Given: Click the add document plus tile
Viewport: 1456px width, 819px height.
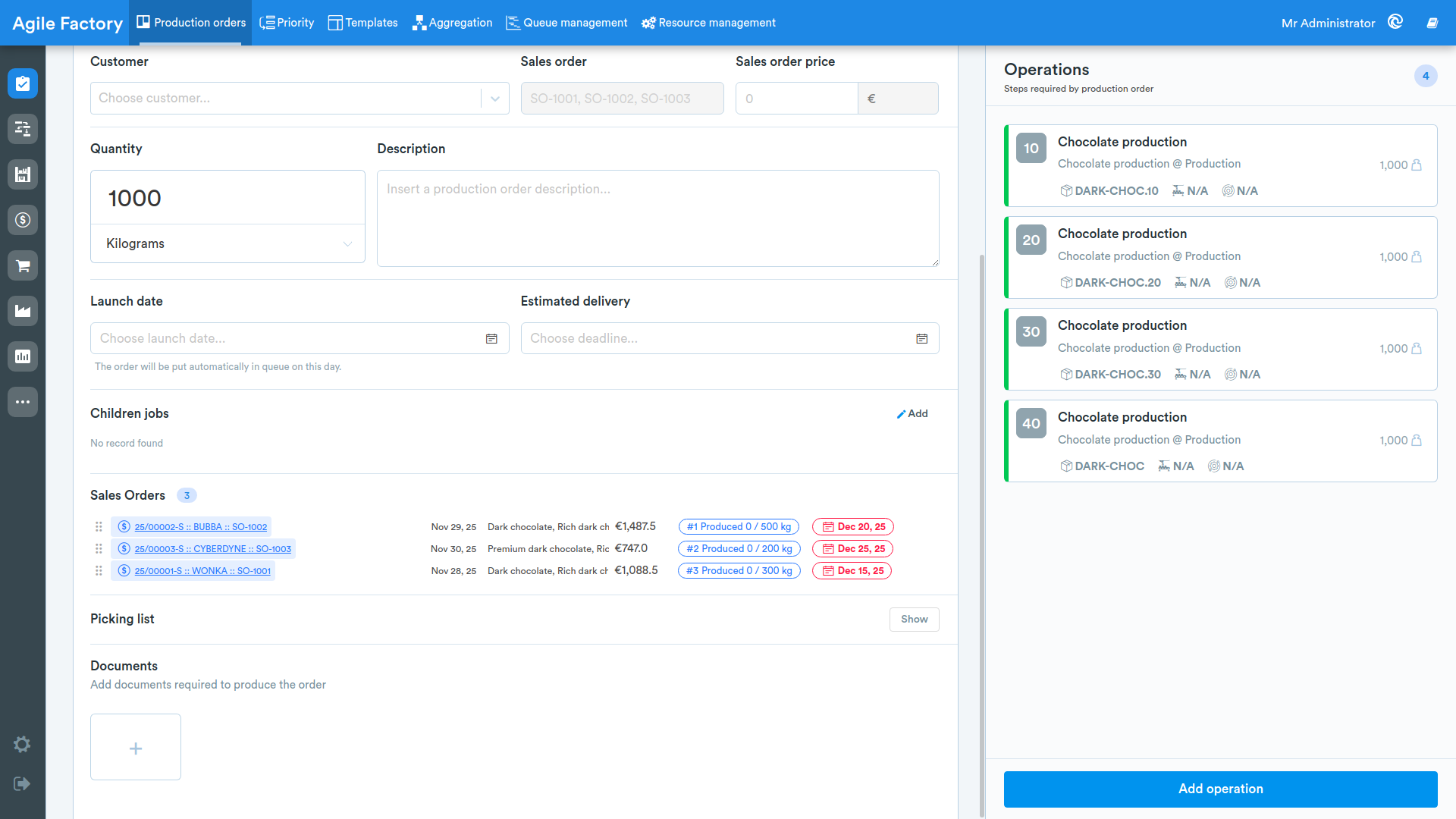Looking at the screenshot, I should pyautogui.click(x=136, y=747).
